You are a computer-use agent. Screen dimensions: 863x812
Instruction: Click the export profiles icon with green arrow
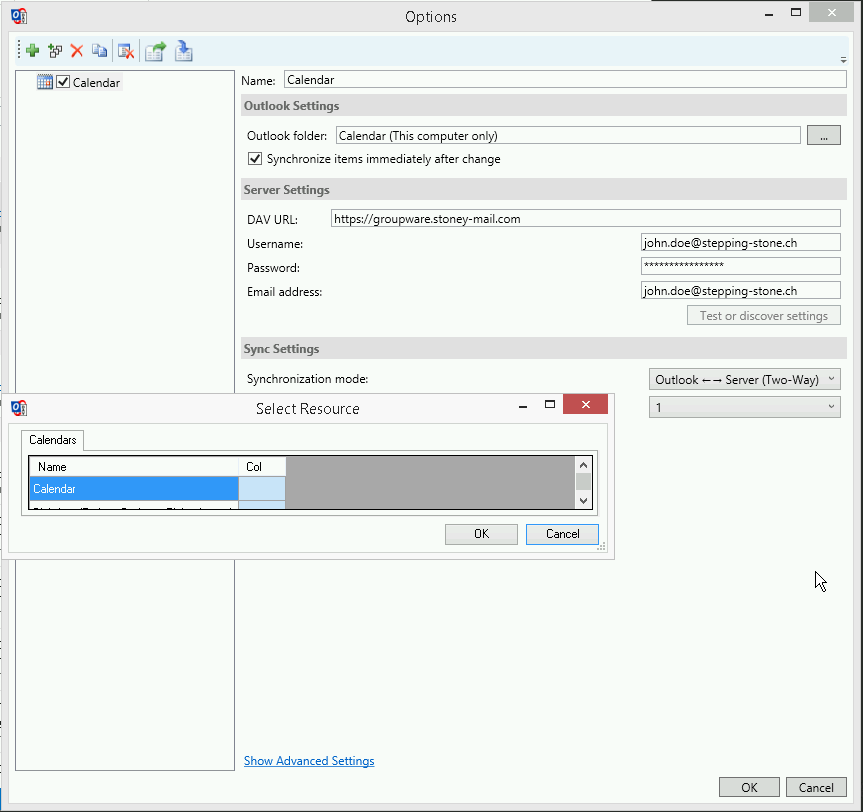pos(155,50)
